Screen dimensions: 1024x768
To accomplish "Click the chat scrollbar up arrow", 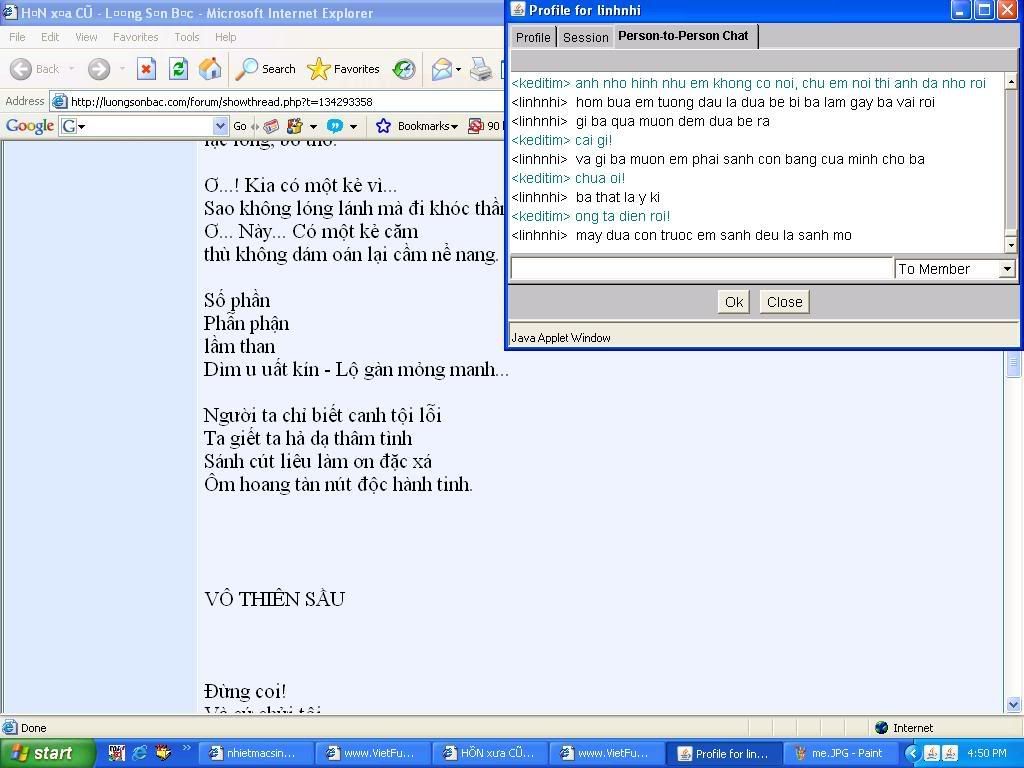I will point(1011,82).
